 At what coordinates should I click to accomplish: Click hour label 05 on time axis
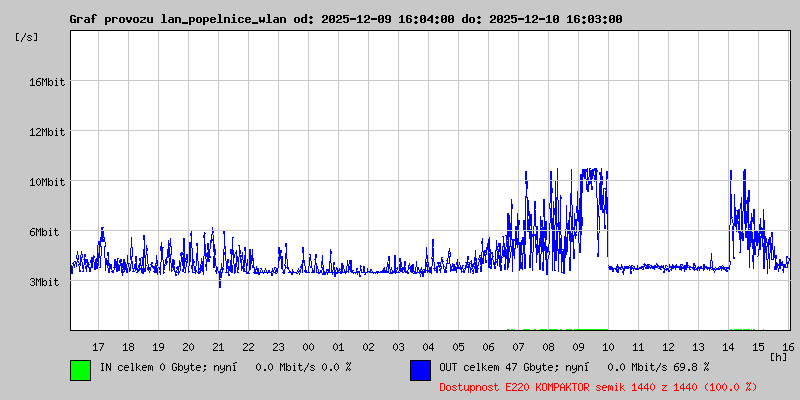(x=459, y=347)
